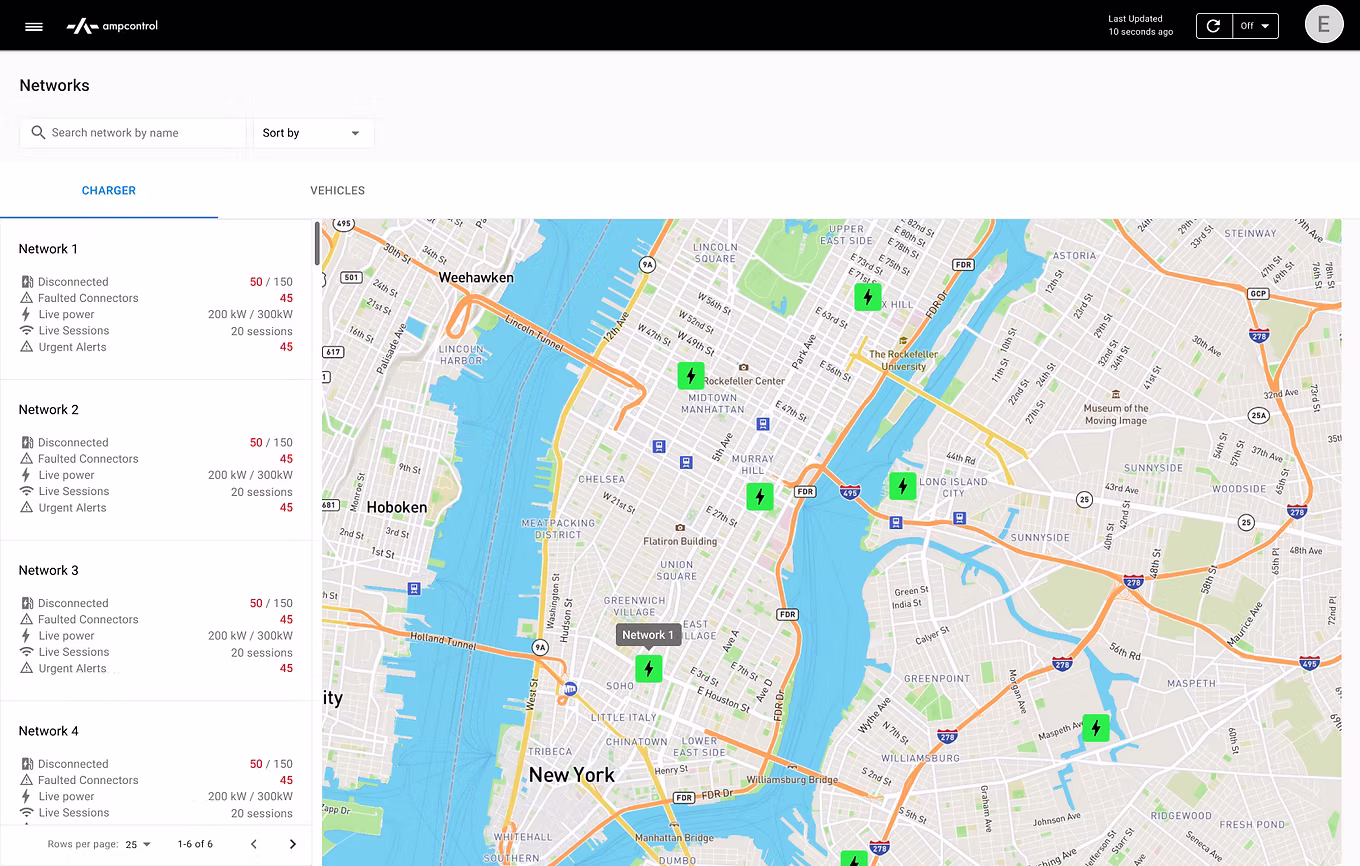Viewport: 1360px width, 866px height.
Task: Click the Urgent Alerts warning icon in Network 1
Action: pyautogui.click(x=27, y=347)
